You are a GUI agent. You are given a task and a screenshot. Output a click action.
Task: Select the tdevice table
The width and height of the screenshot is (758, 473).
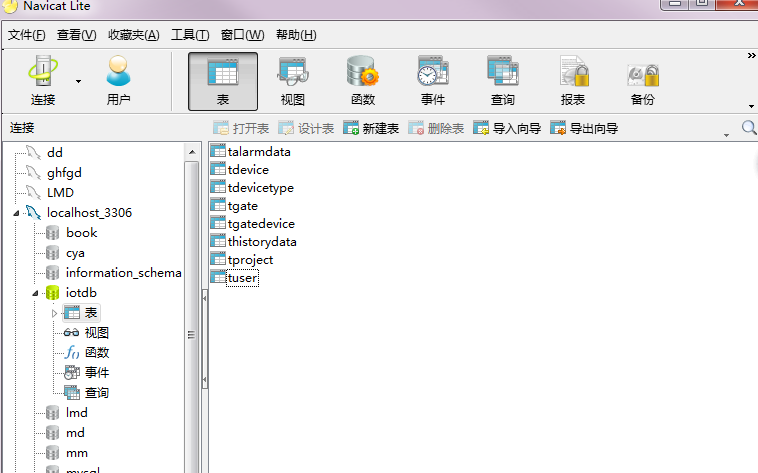[248, 170]
